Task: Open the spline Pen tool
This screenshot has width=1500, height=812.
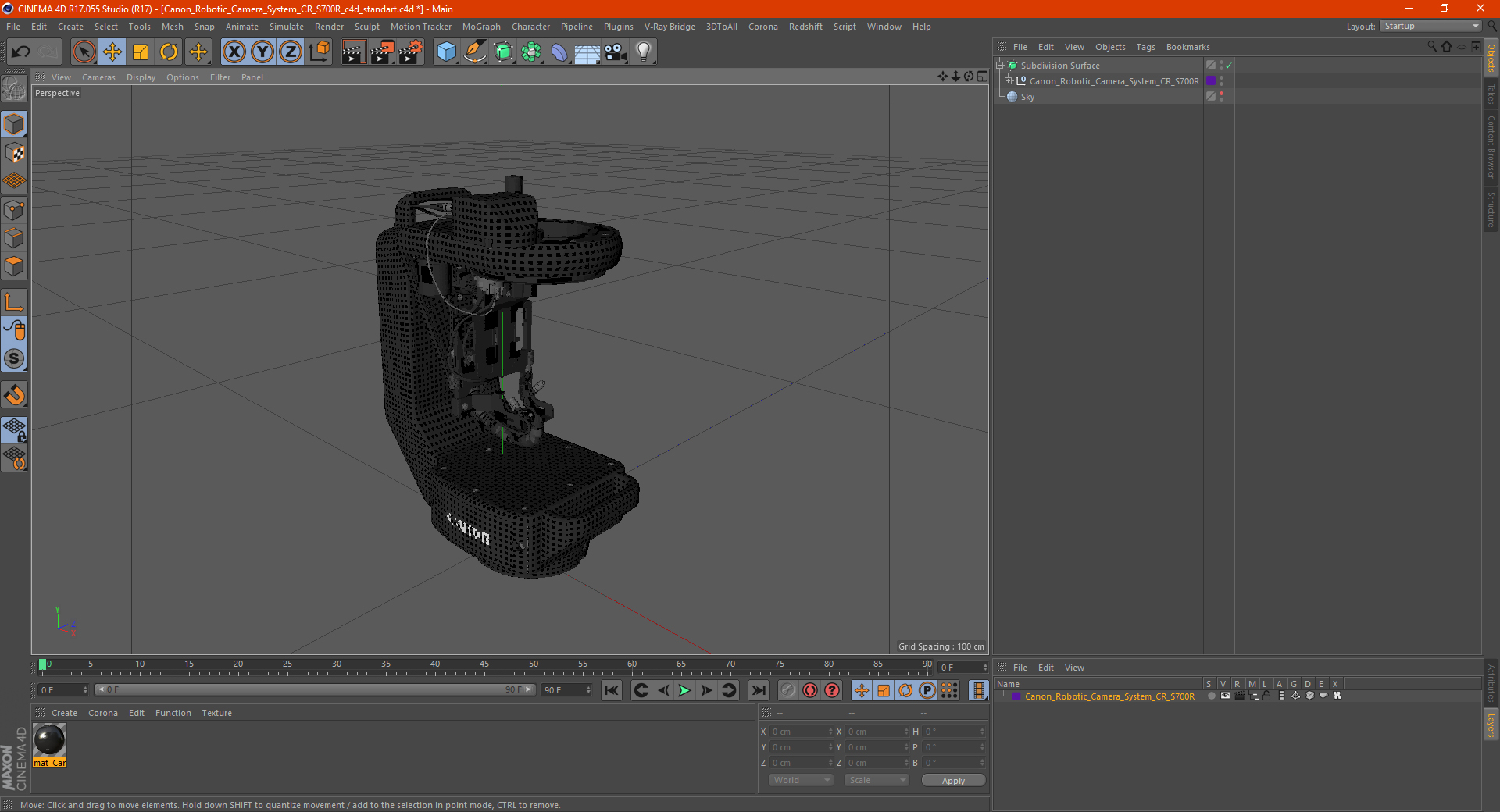Action: click(x=475, y=52)
